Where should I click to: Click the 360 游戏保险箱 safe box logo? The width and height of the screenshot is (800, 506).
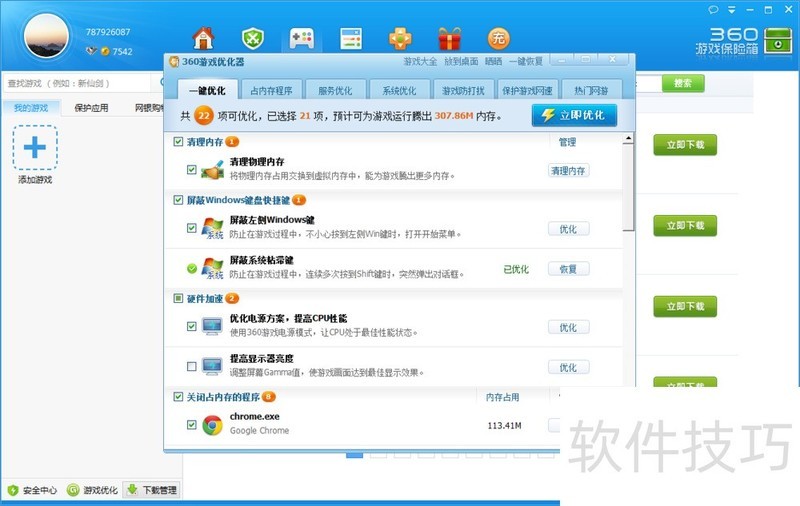pos(744,42)
